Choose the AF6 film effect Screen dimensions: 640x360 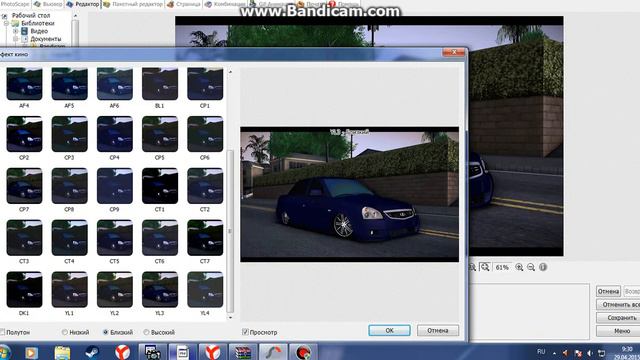(115, 84)
